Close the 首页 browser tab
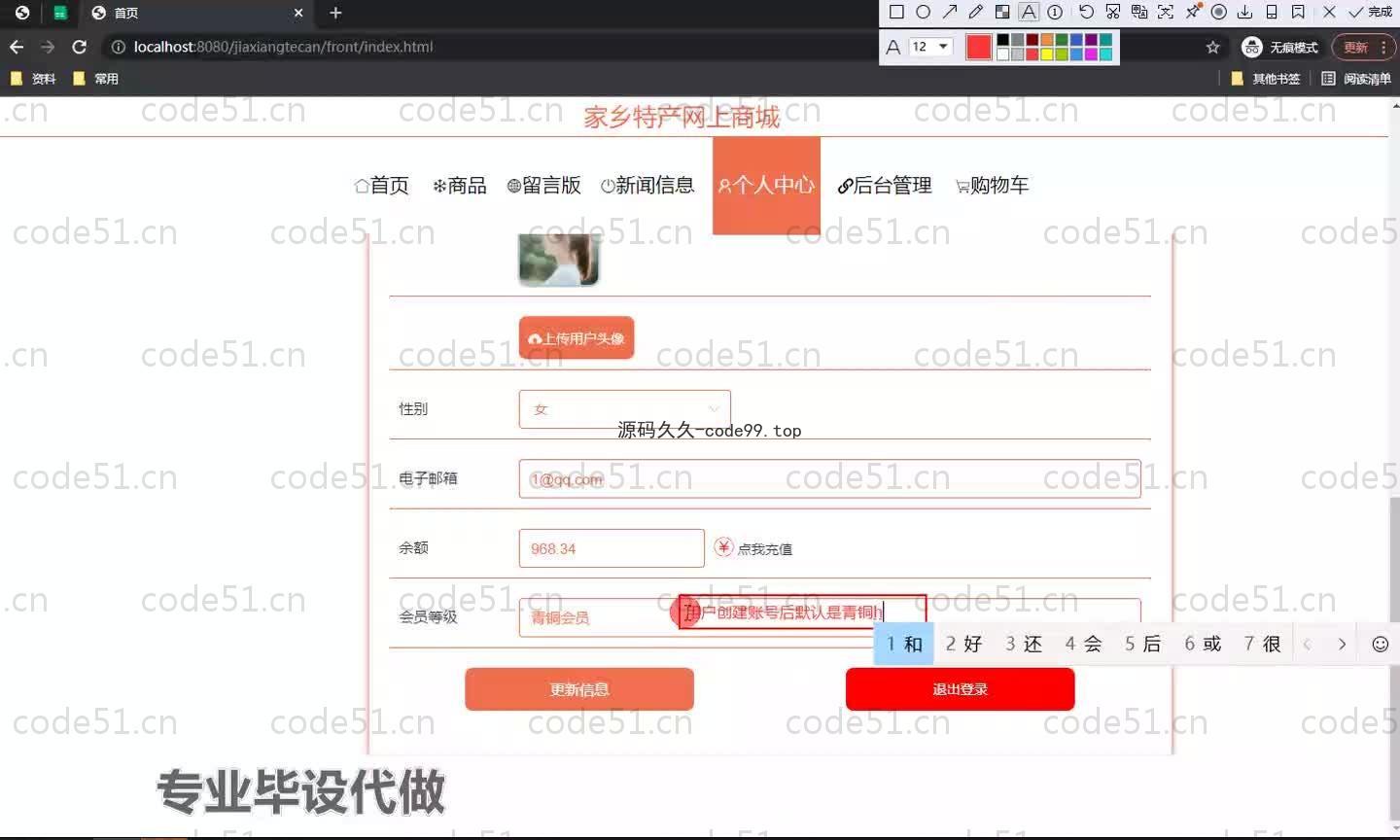The width and height of the screenshot is (1400, 840). 298,13
